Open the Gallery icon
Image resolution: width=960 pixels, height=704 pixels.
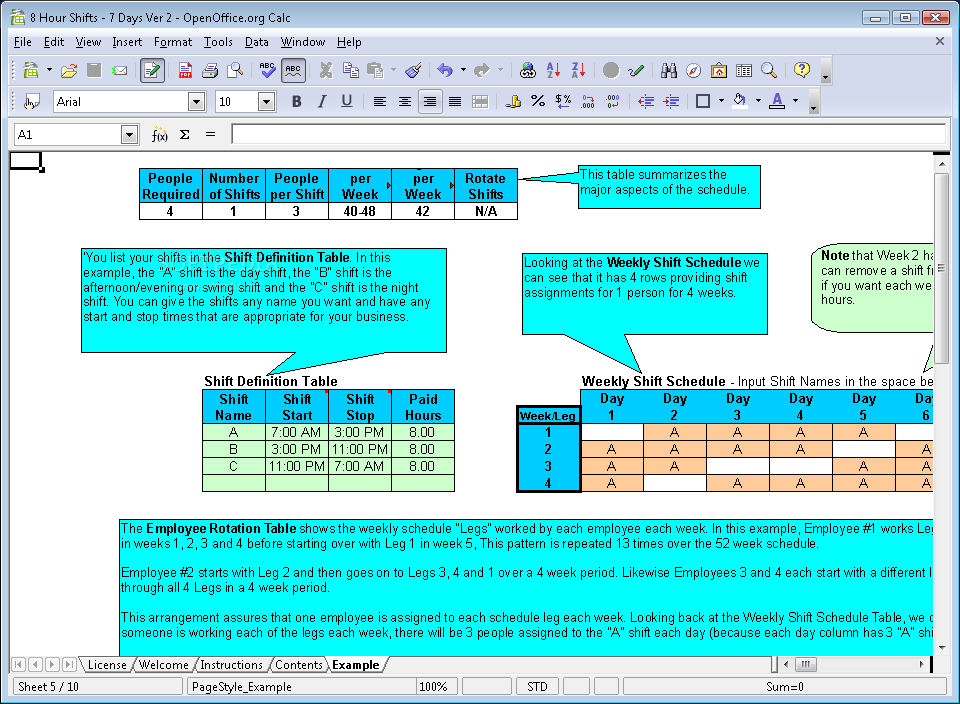pos(719,70)
